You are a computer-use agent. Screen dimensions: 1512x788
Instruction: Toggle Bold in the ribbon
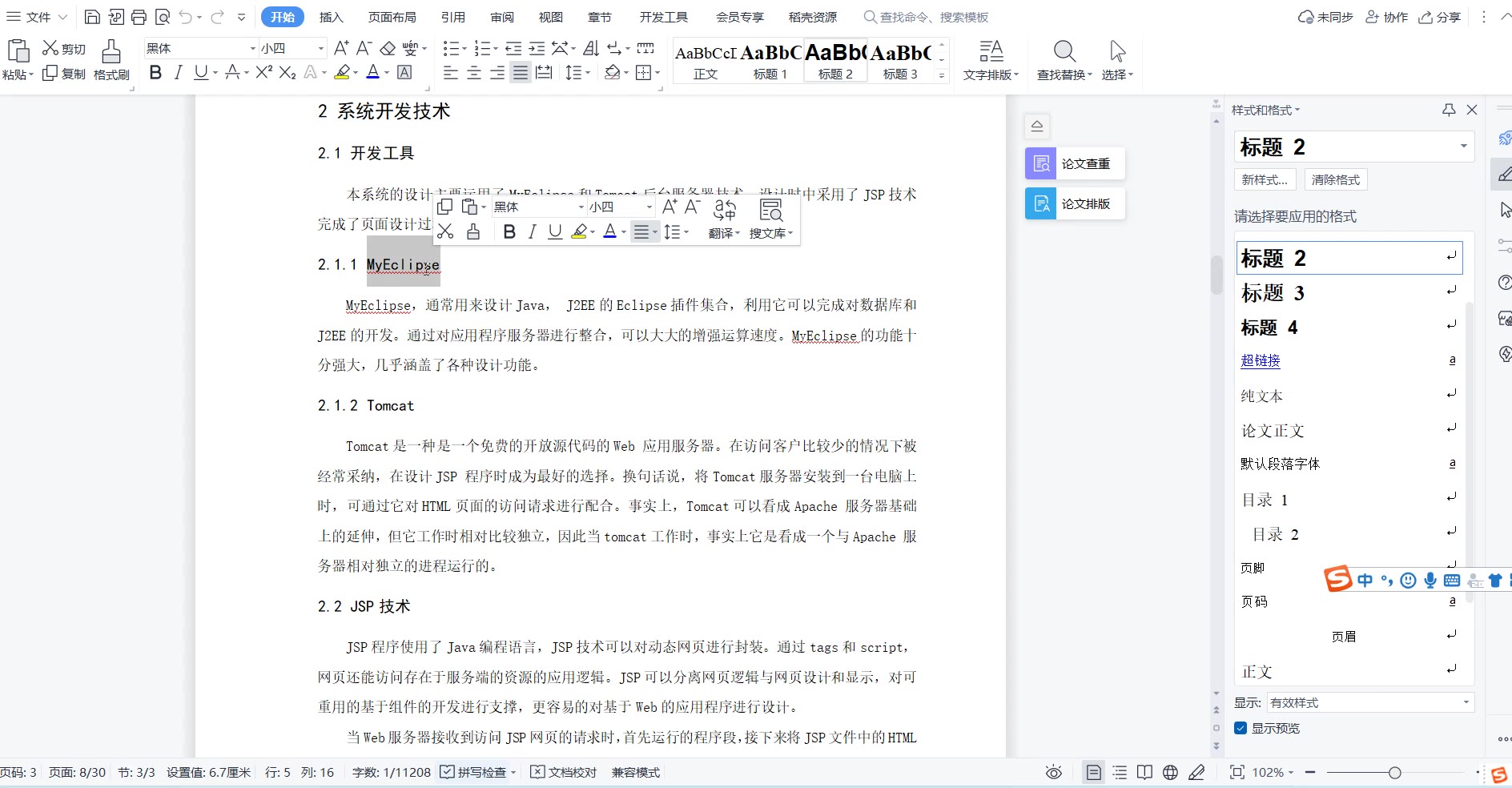pyautogui.click(x=155, y=73)
